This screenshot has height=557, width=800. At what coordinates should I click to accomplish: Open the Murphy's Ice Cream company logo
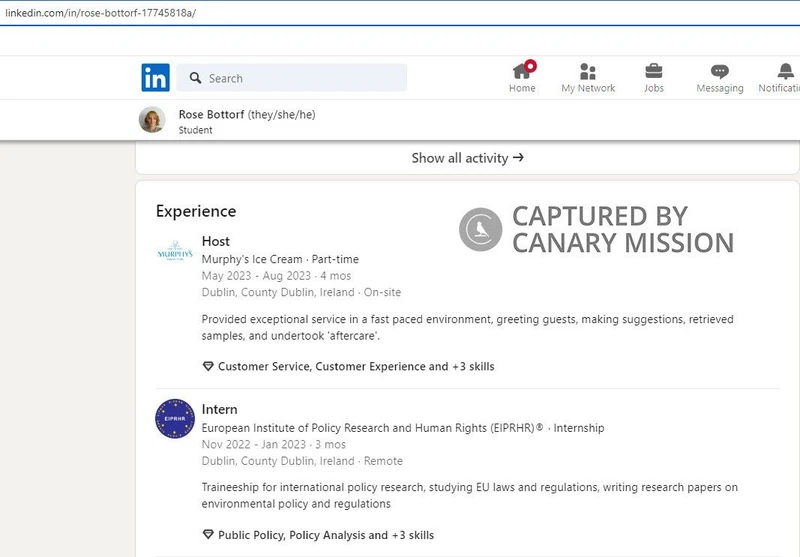pyautogui.click(x=175, y=251)
